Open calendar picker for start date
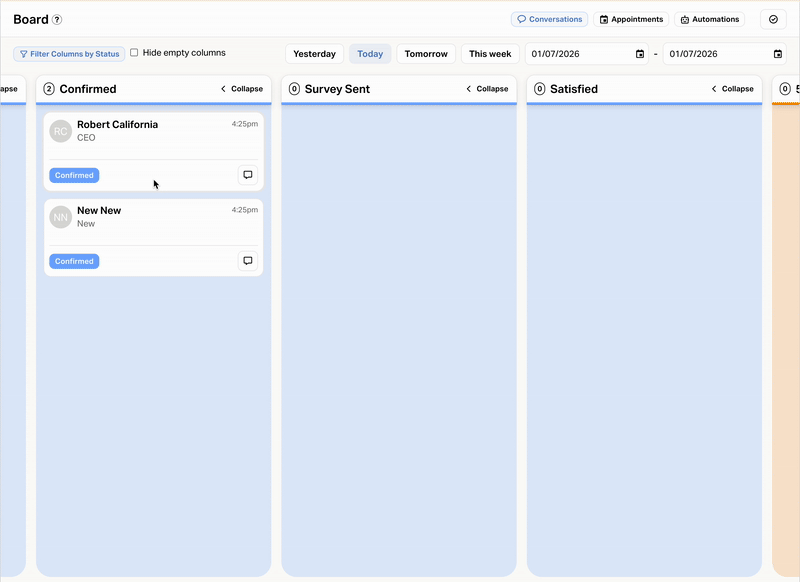The height and width of the screenshot is (582, 800). pos(640,54)
